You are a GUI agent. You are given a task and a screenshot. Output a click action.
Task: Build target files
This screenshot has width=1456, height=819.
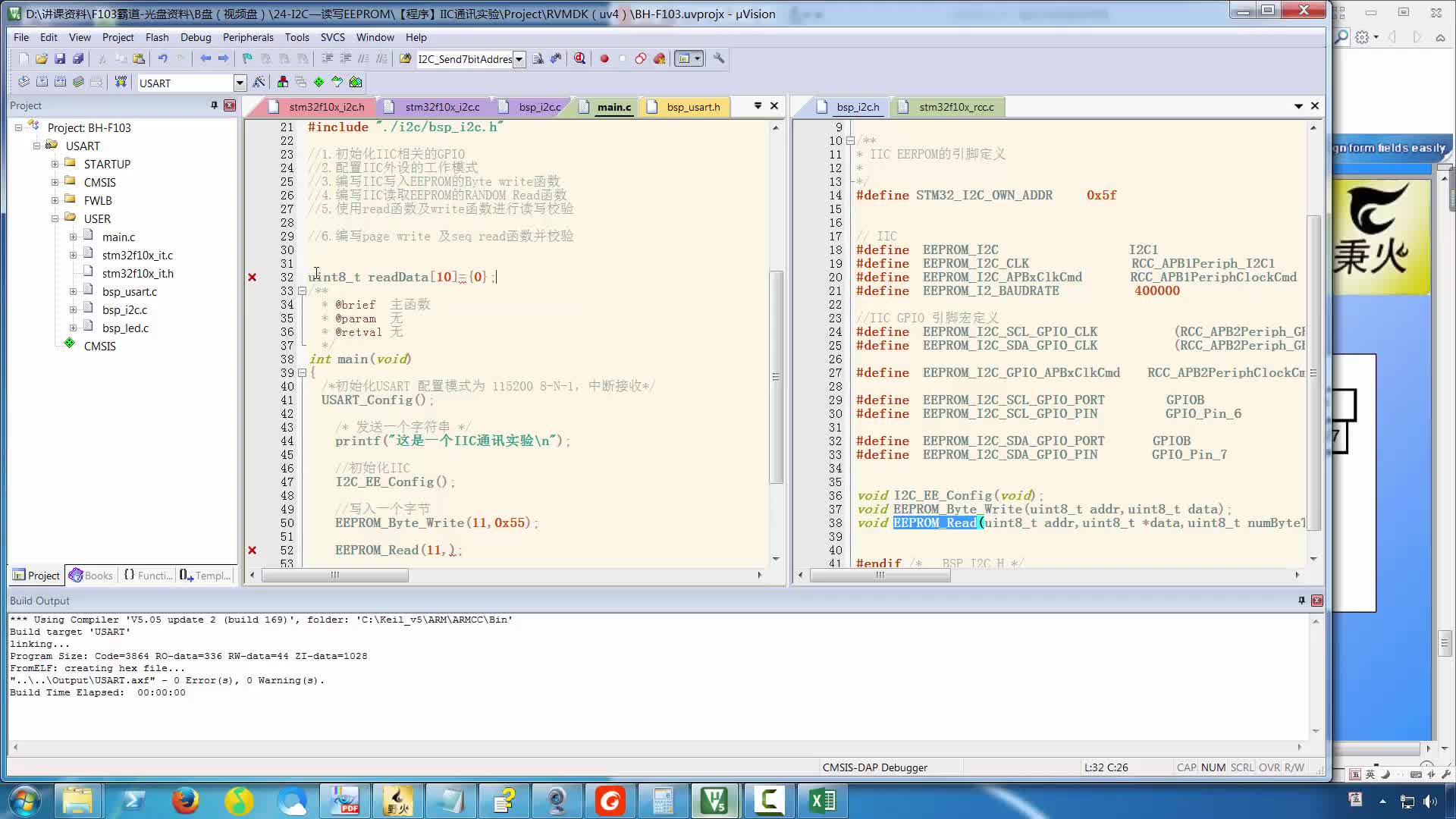tap(42, 82)
